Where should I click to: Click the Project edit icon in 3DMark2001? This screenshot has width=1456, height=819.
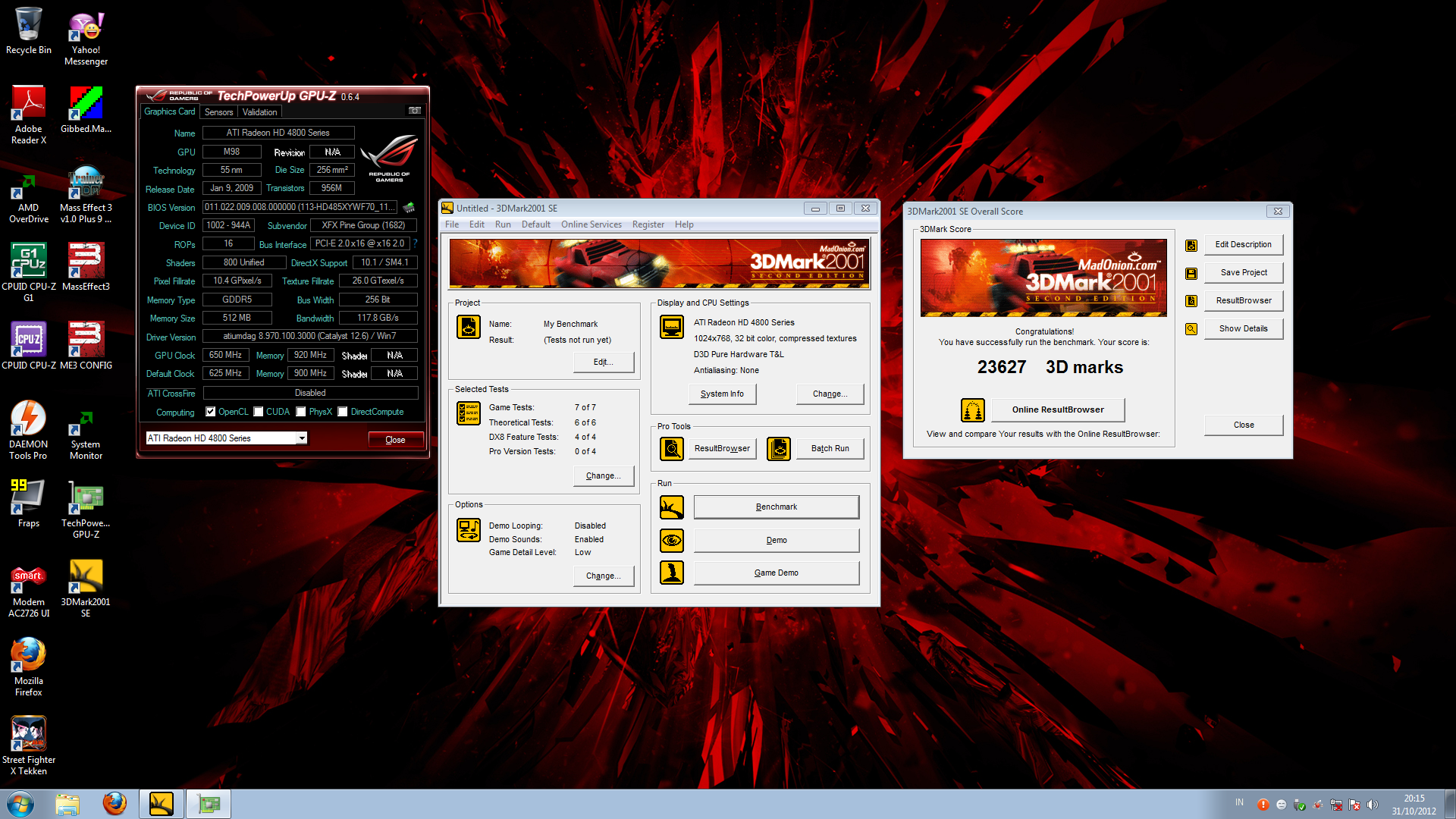(469, 327)
